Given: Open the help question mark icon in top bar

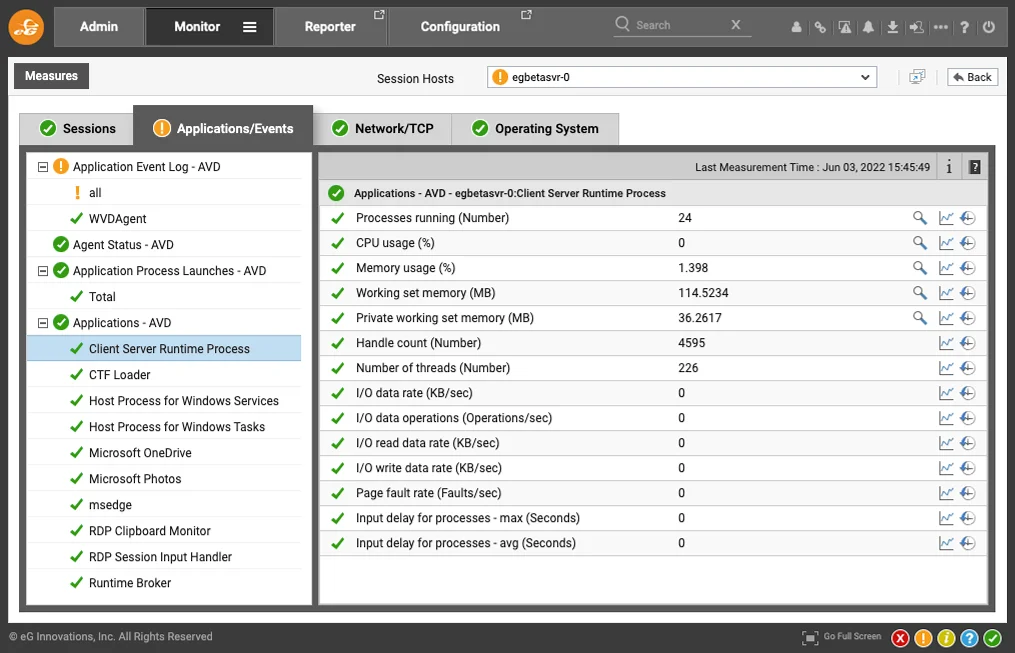Looking at the screenshot, I should tap(965, 27).
